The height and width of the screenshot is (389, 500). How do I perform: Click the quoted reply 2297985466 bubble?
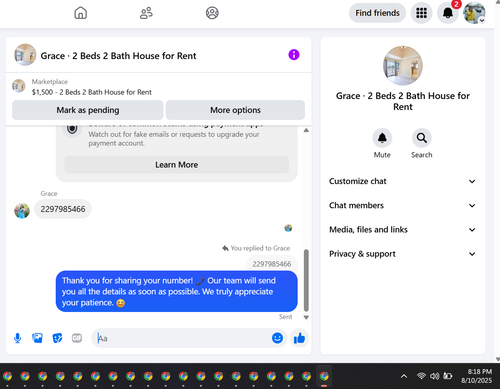[272, 264]
